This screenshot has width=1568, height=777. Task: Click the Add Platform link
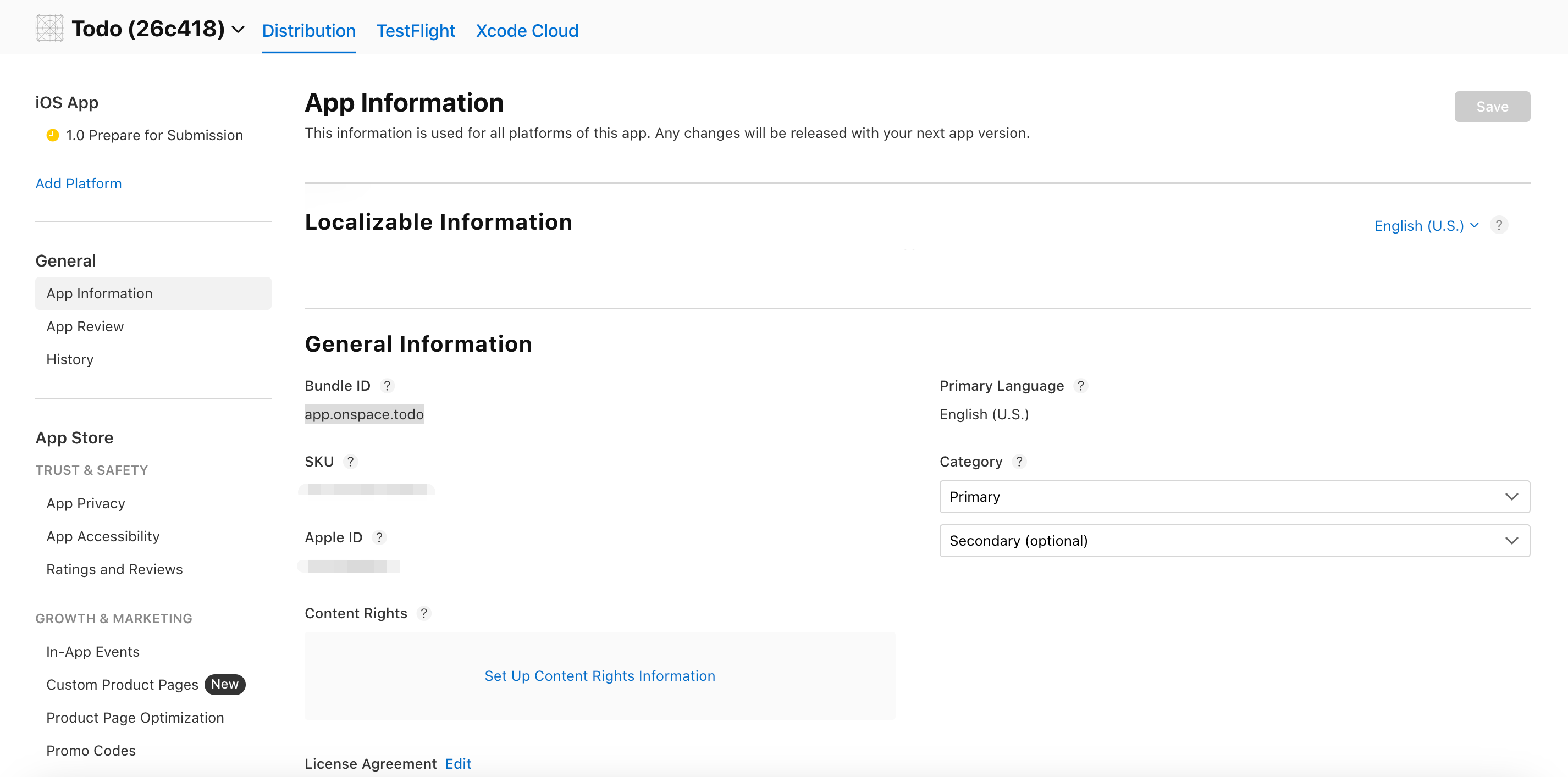pos(78,183)
